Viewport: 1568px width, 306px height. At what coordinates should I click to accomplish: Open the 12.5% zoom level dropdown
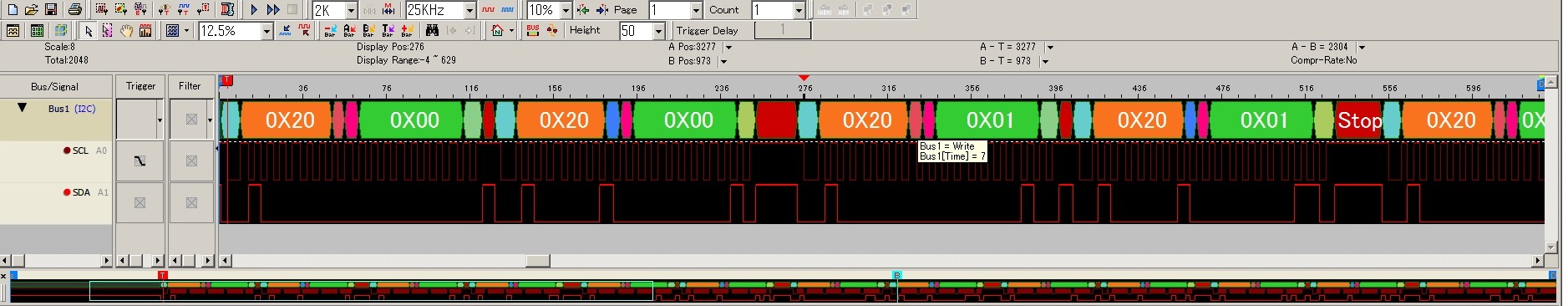266,31
